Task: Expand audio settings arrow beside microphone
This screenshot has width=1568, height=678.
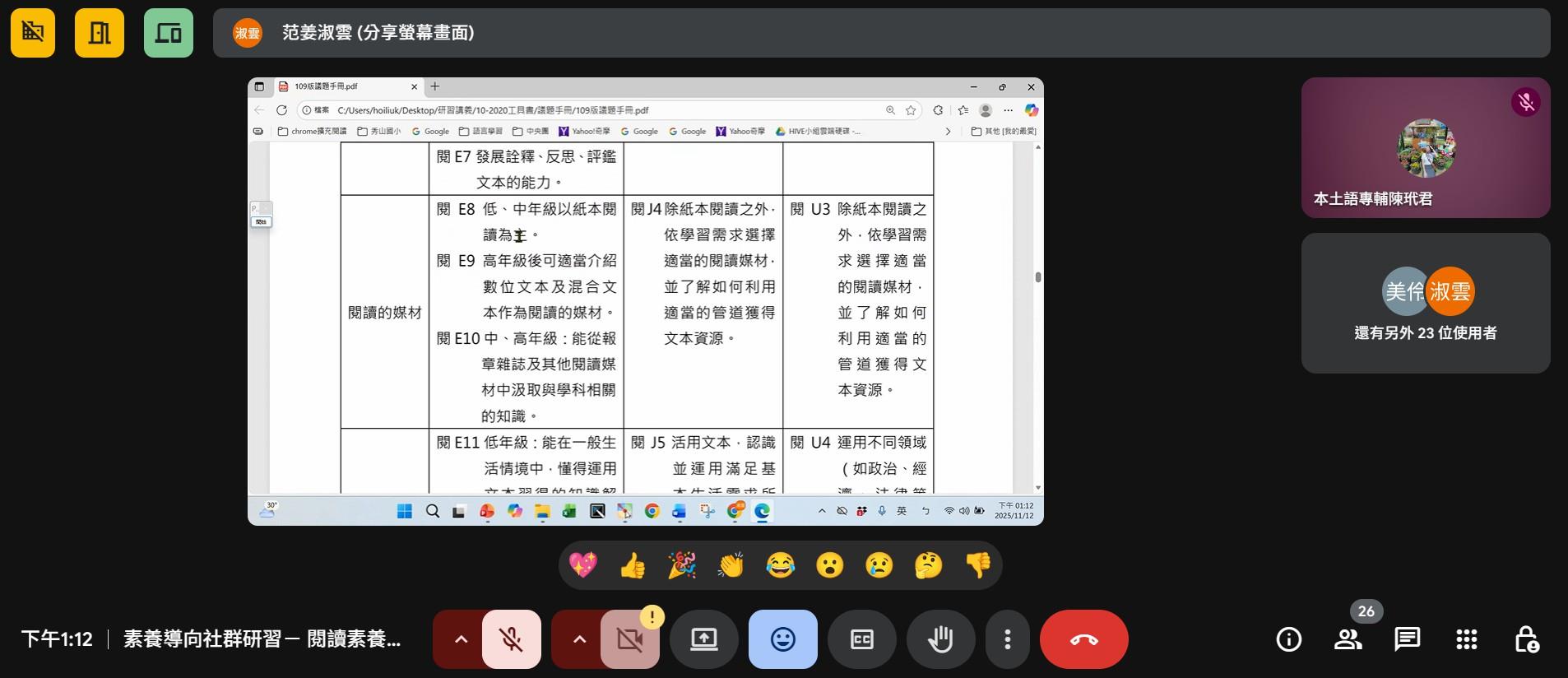Action: (461, 639)
